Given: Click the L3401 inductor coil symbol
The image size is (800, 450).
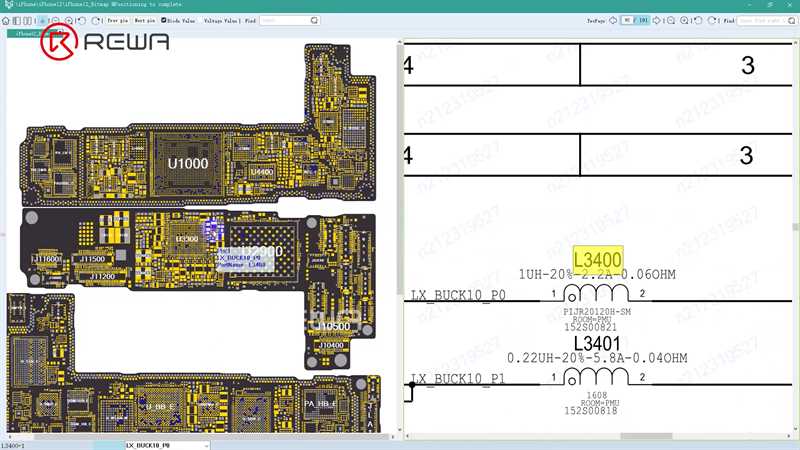Looking at the screenshot, I should 596,377.
